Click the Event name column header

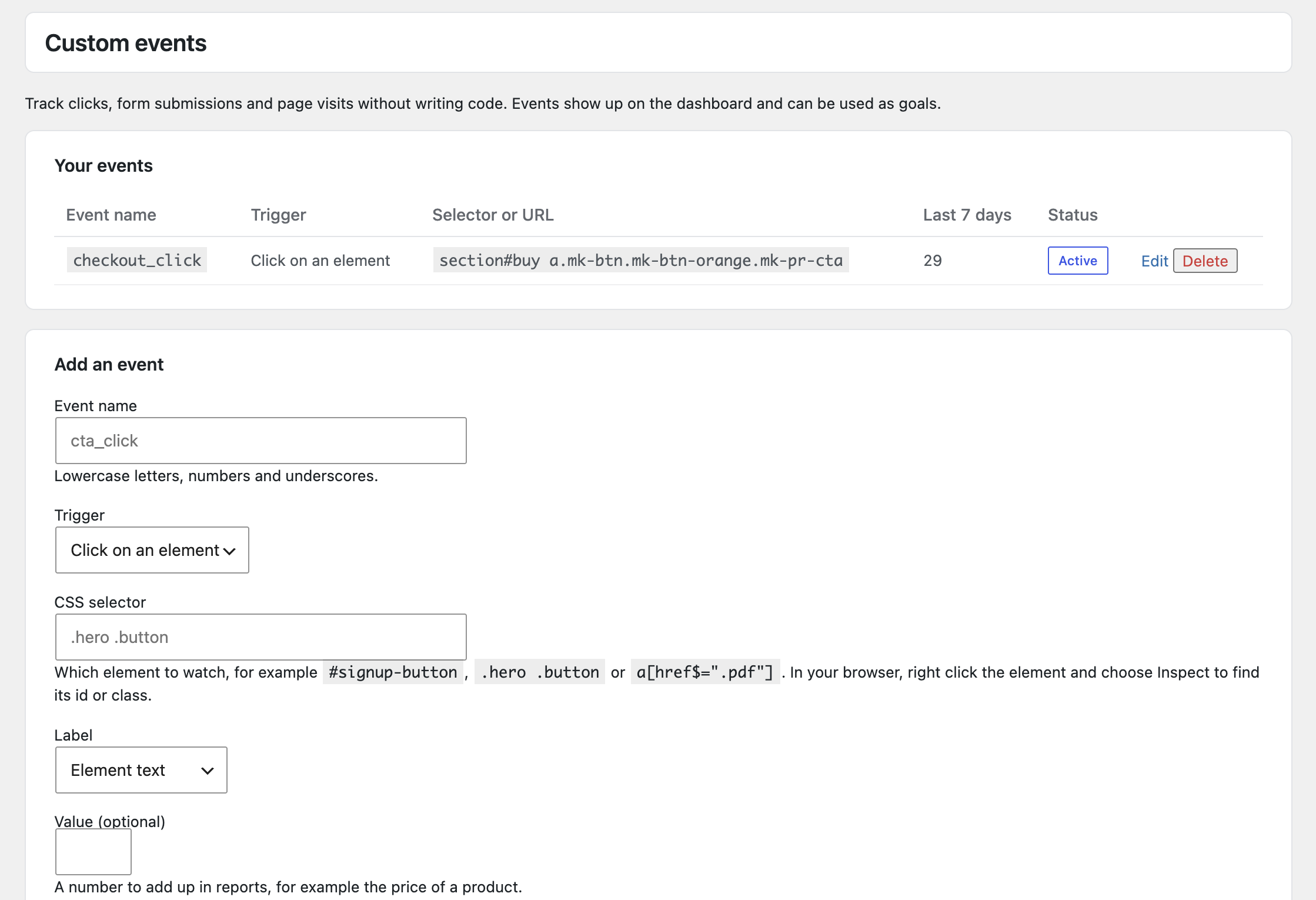(111, 215)
